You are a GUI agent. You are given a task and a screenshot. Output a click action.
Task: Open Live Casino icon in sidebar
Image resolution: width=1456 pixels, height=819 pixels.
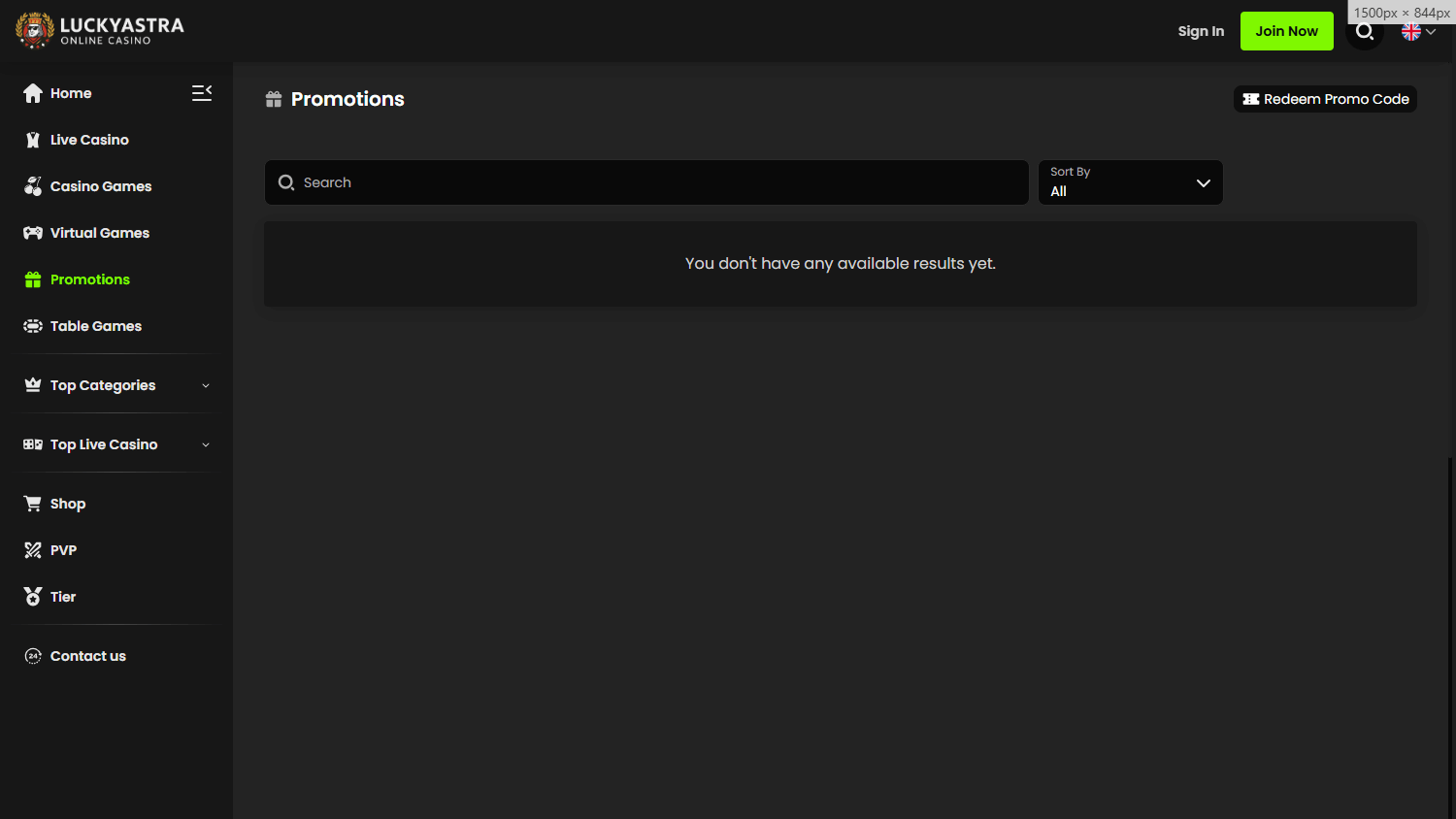33,140
